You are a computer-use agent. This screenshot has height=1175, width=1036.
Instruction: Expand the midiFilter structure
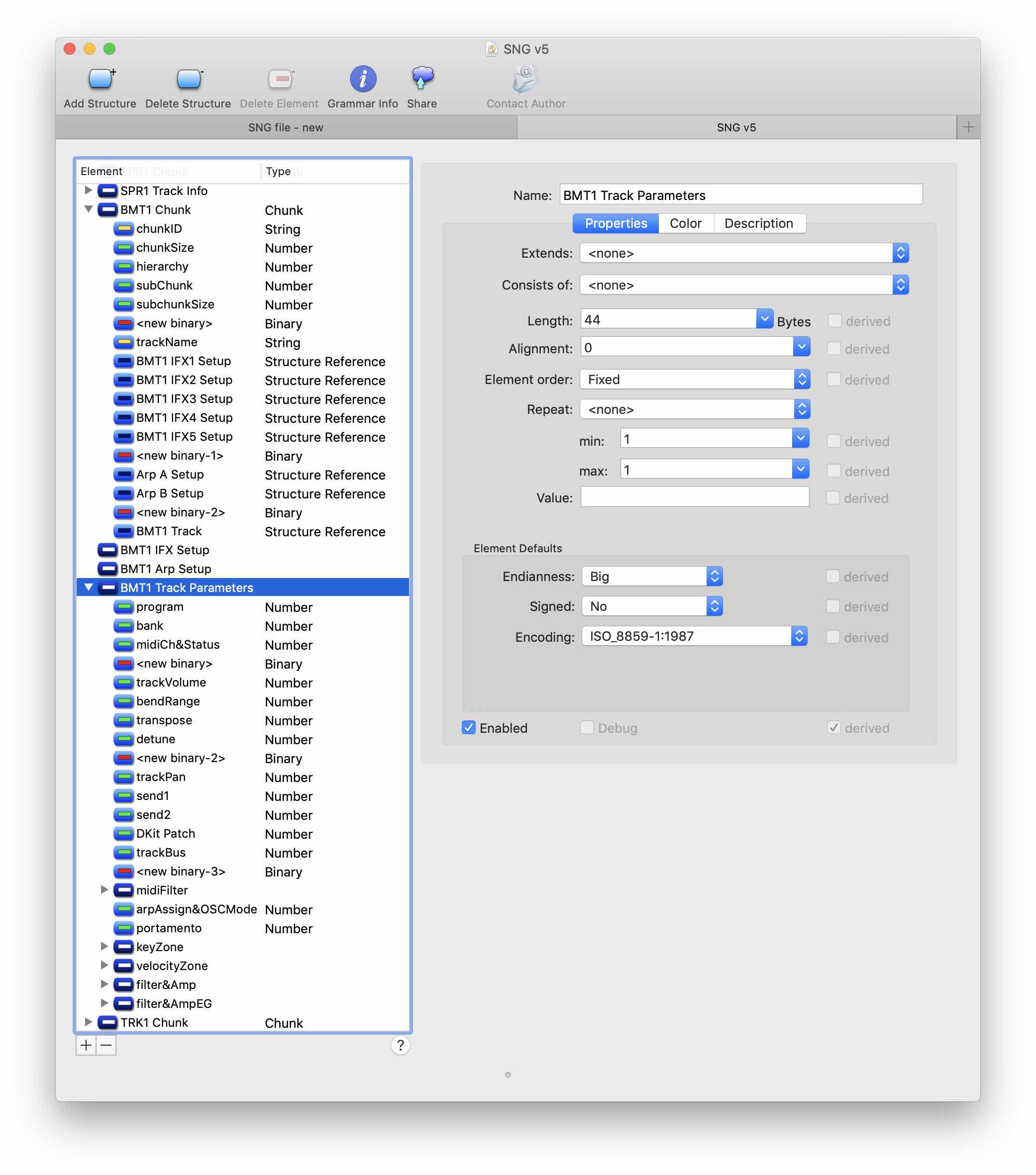coord(104,890)
